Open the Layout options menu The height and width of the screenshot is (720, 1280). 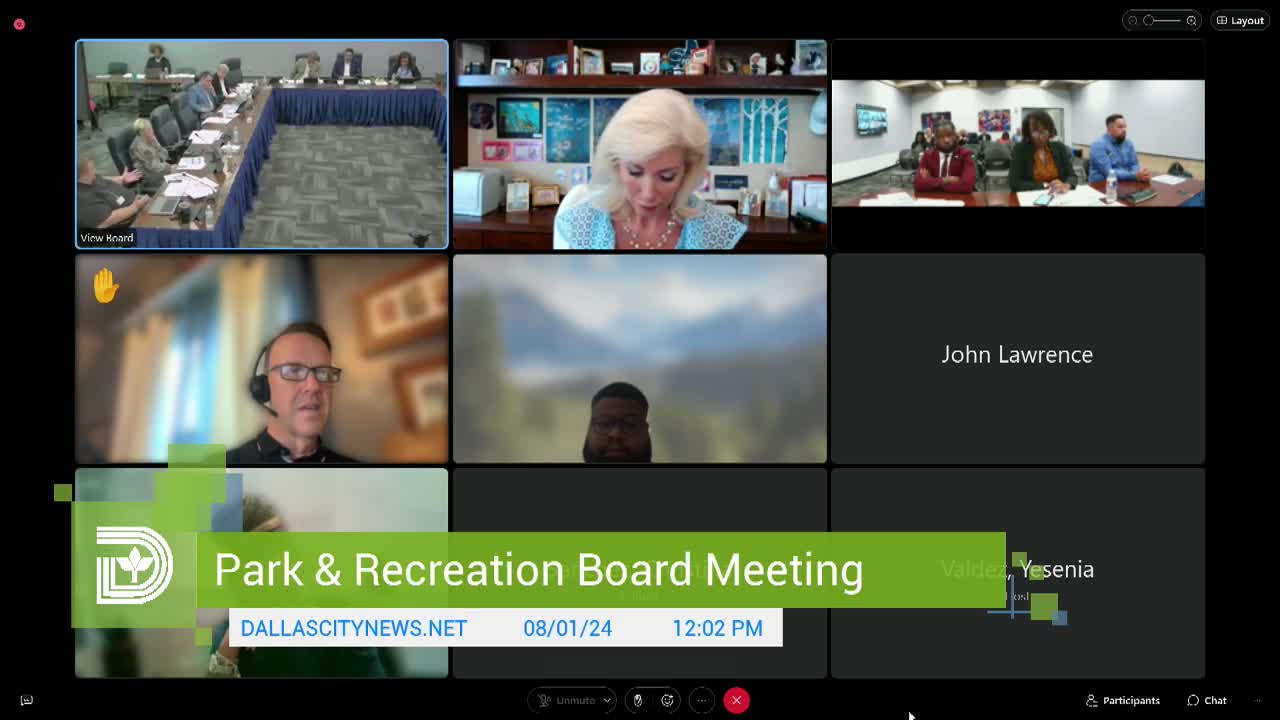tap(1240, 20)
